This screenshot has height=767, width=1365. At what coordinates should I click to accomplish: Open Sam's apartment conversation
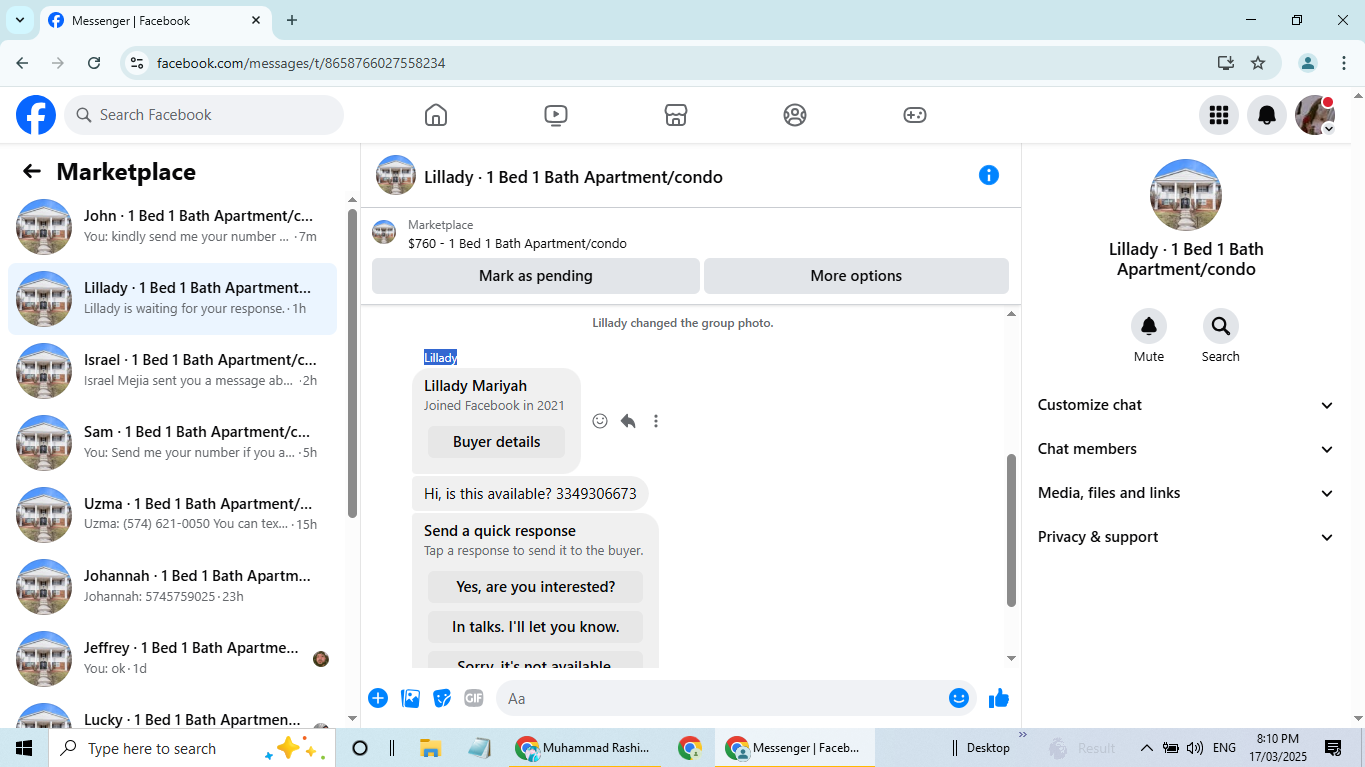(172, 443)
